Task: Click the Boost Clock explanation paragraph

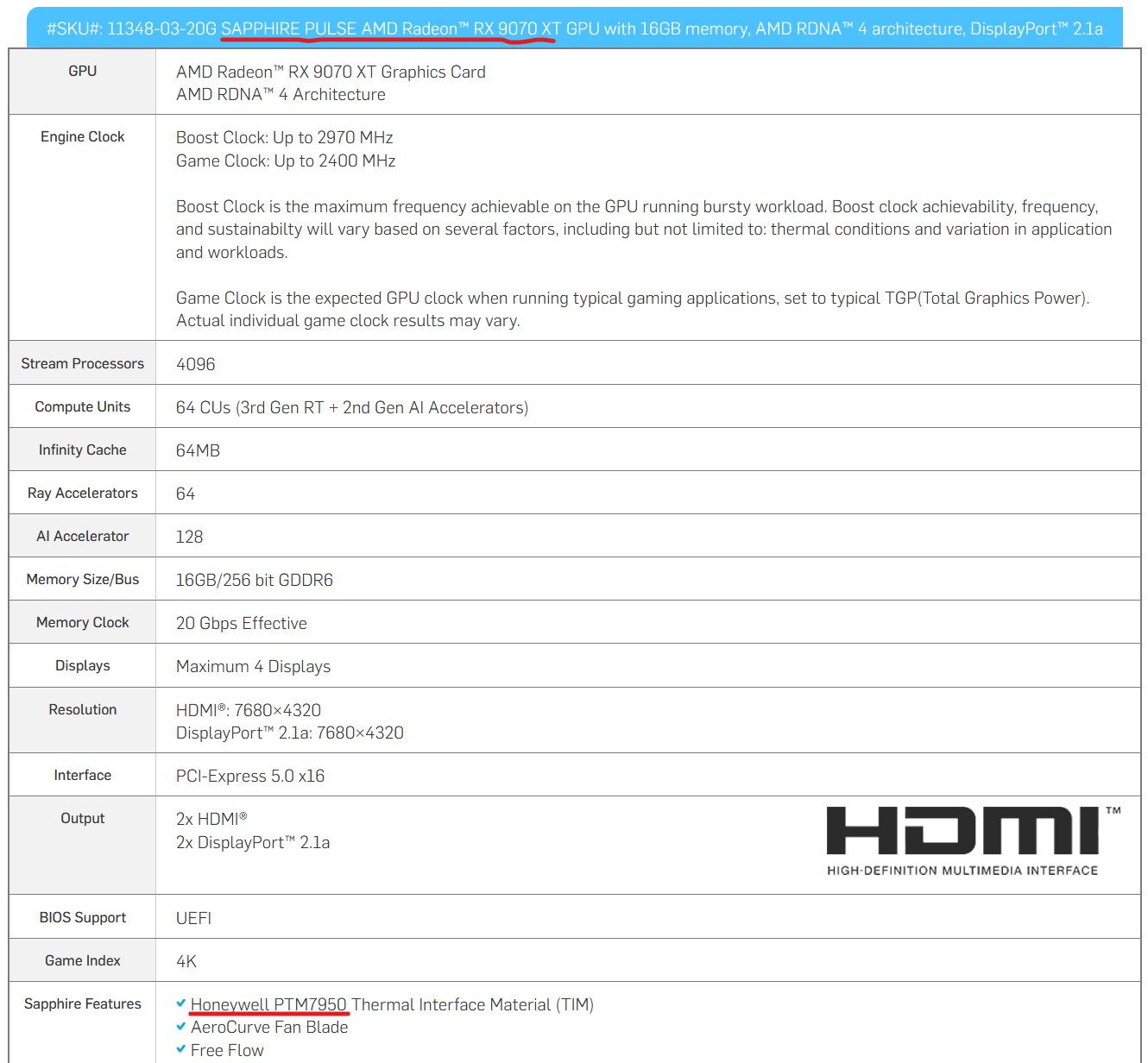Action: coord(644,230)
